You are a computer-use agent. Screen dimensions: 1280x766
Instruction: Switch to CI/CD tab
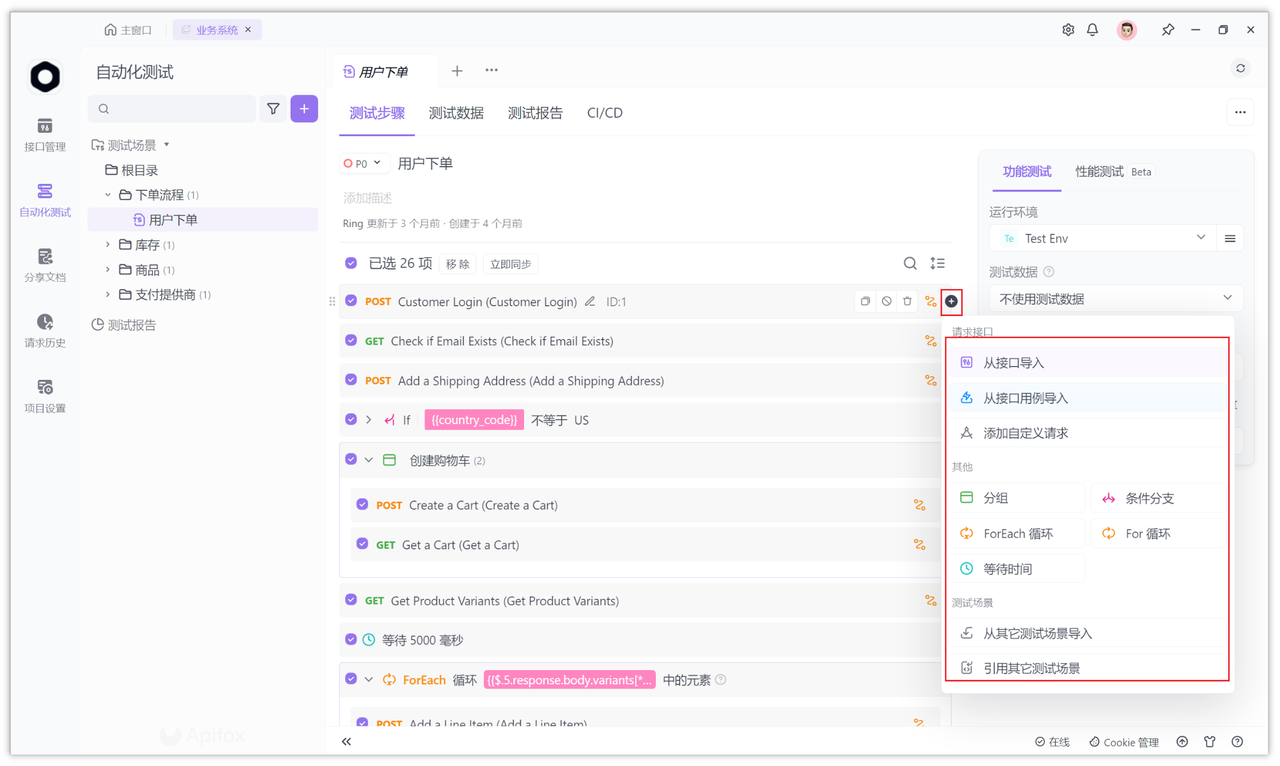pos(605,113)
